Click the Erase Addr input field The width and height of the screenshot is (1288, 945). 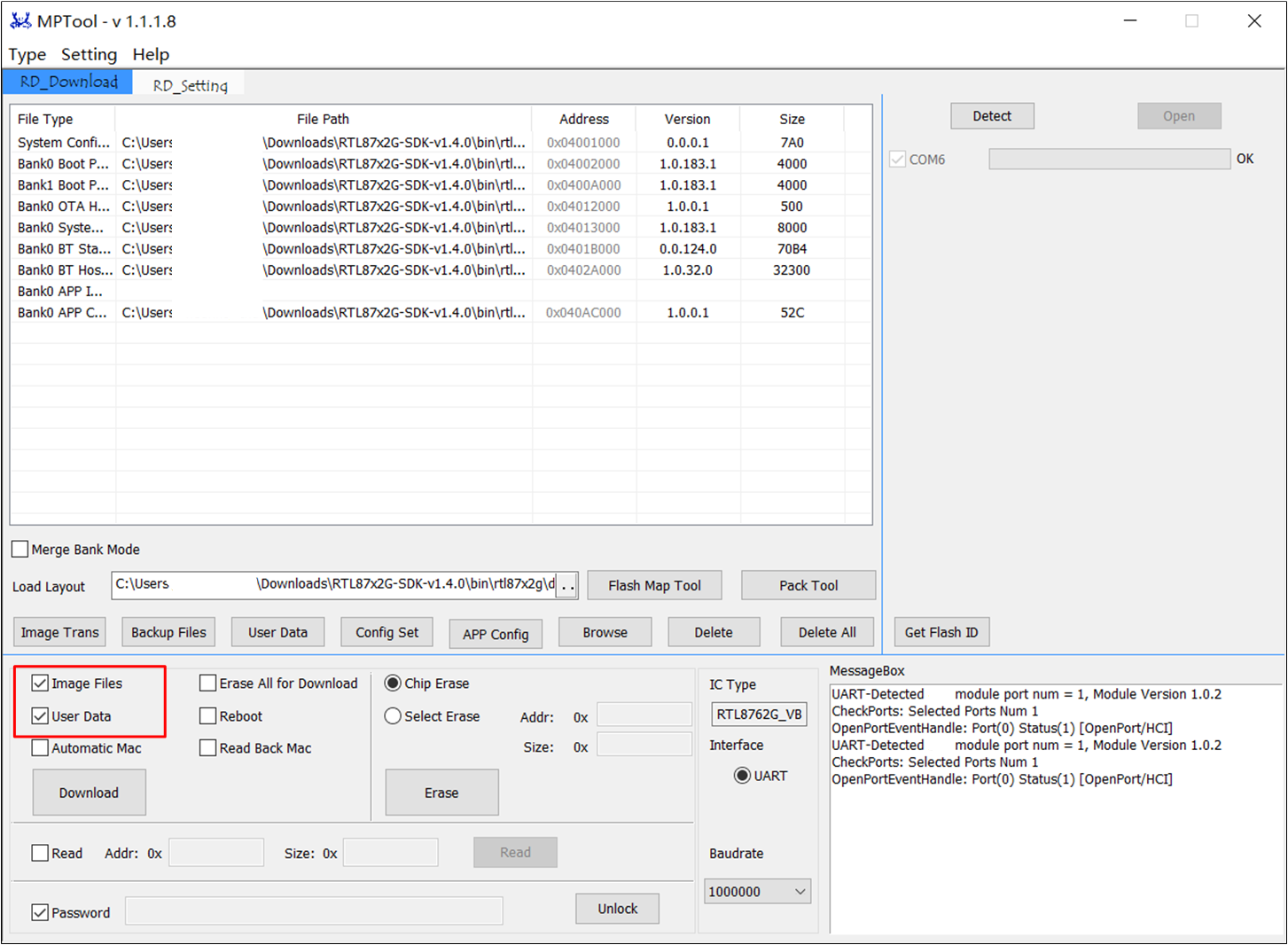pos(644,715)
